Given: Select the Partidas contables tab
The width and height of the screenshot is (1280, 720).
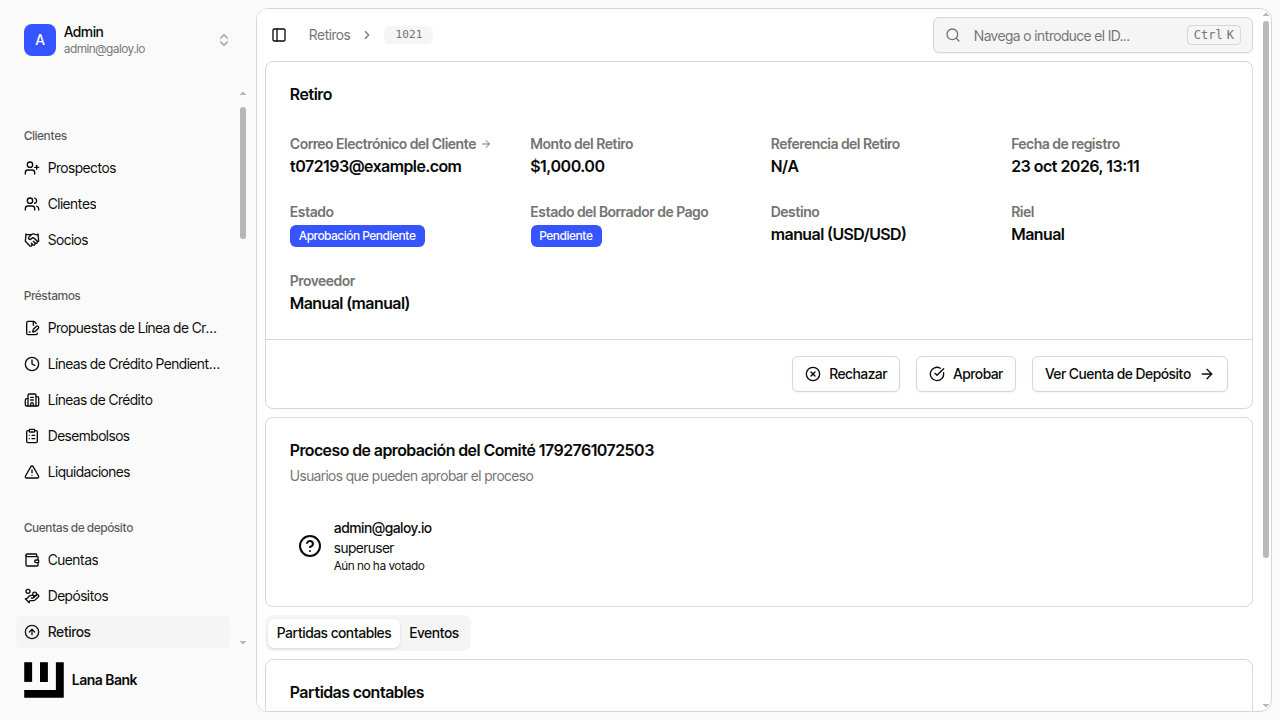Looking at the screenshot, I should (334, 633).
